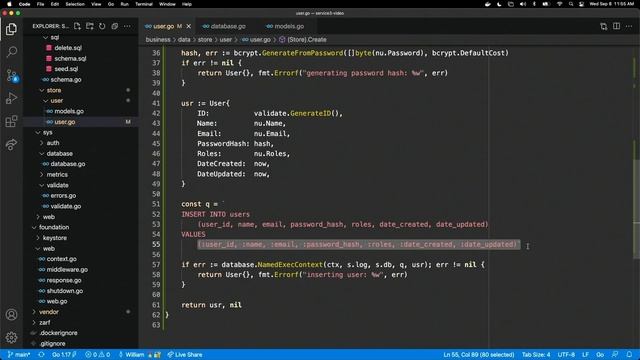Open seed.sql file
Viewport: 640px width, 360px height.
pos(66,69)
